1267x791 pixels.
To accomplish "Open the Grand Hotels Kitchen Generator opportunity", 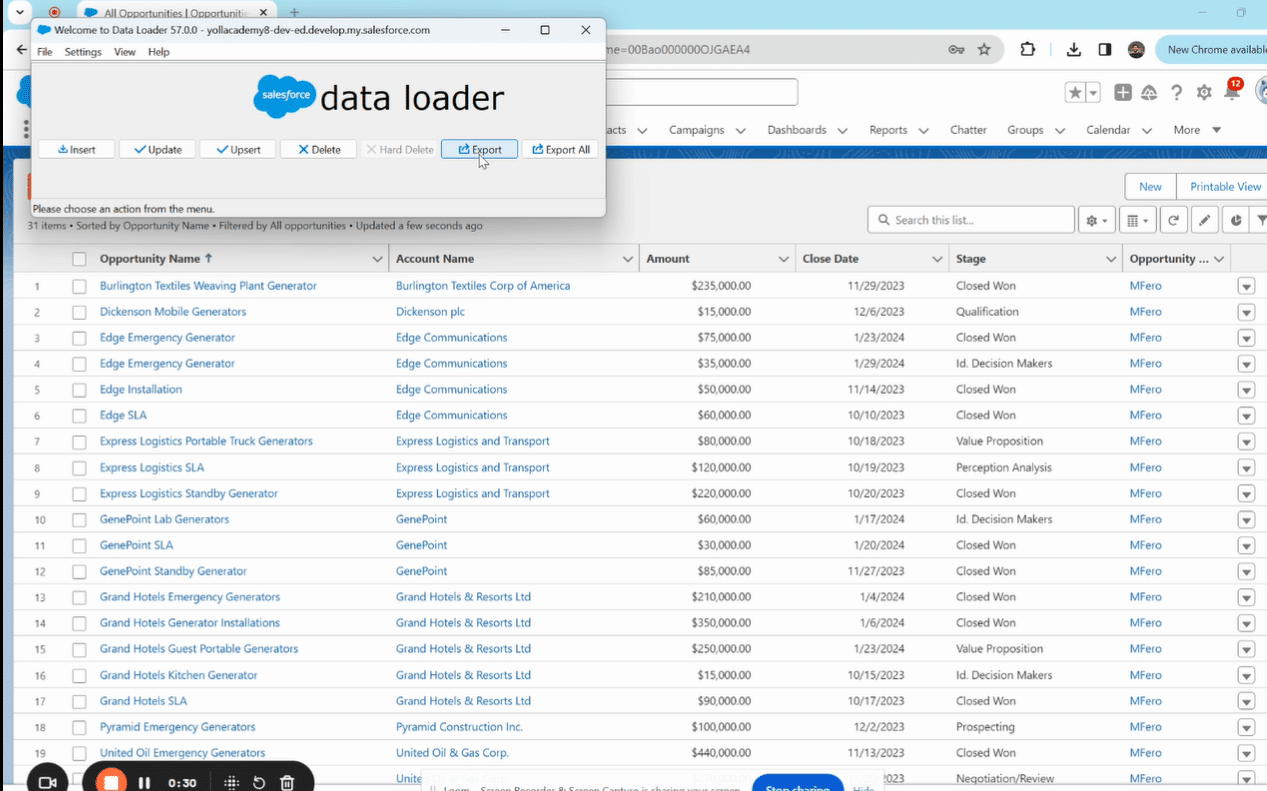I will click(179, 675).
